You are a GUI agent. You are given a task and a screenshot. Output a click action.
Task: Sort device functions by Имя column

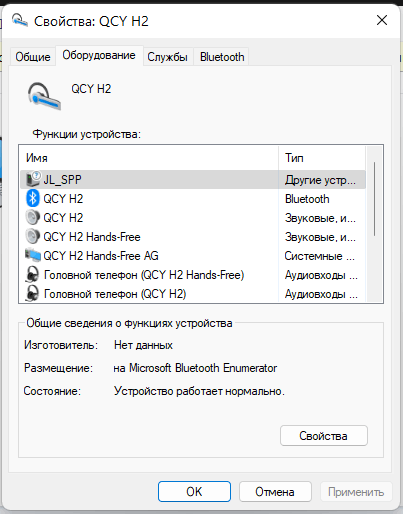pos(149,158)
